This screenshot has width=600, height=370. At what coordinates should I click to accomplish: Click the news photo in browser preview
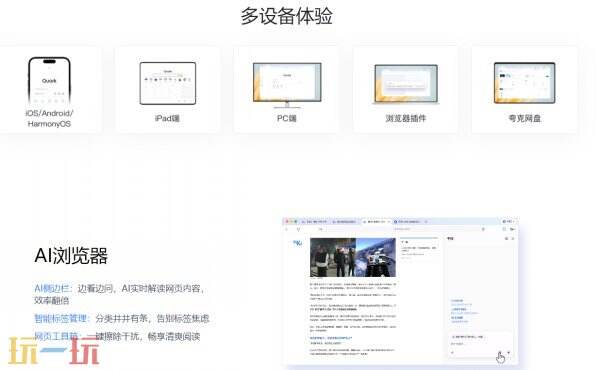(353, 257)
